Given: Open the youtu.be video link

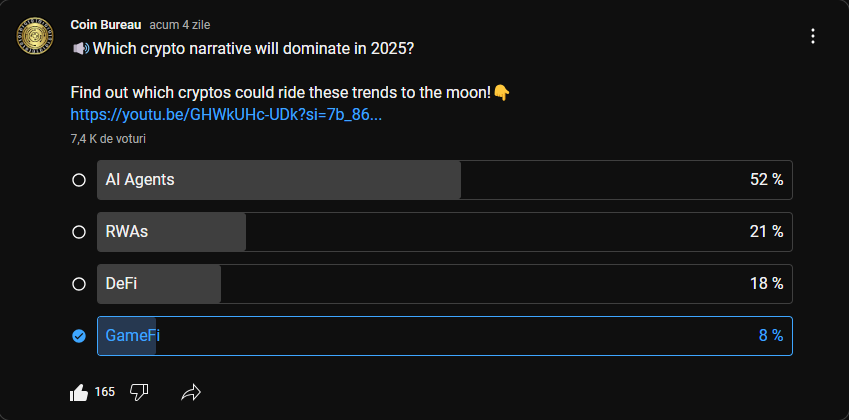Looking at the screenshot, I should click(226, 115).
